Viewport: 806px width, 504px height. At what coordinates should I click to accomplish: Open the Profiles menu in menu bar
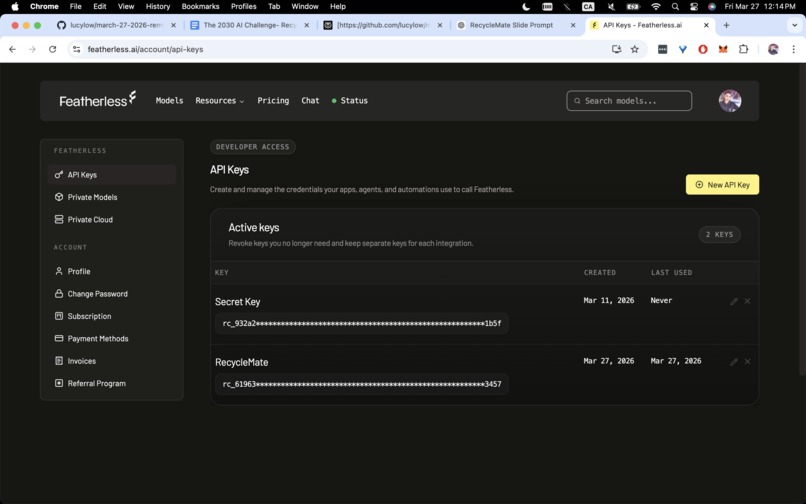244,7
